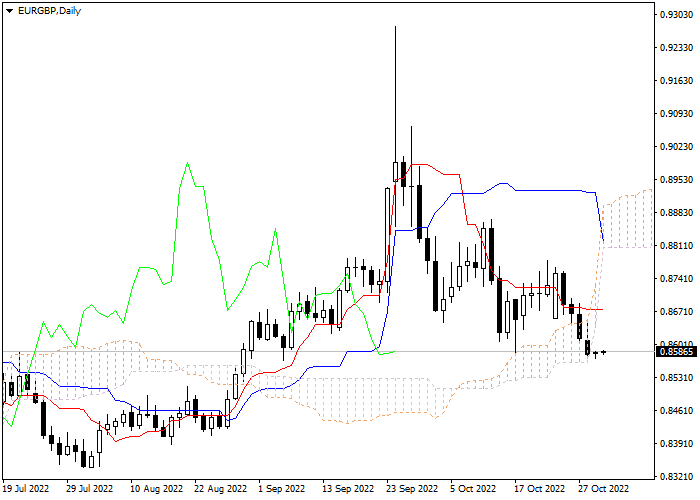The image size is (700, 500).
Task: Click the current price label 0.85865
Action: (x=677, y=352)
